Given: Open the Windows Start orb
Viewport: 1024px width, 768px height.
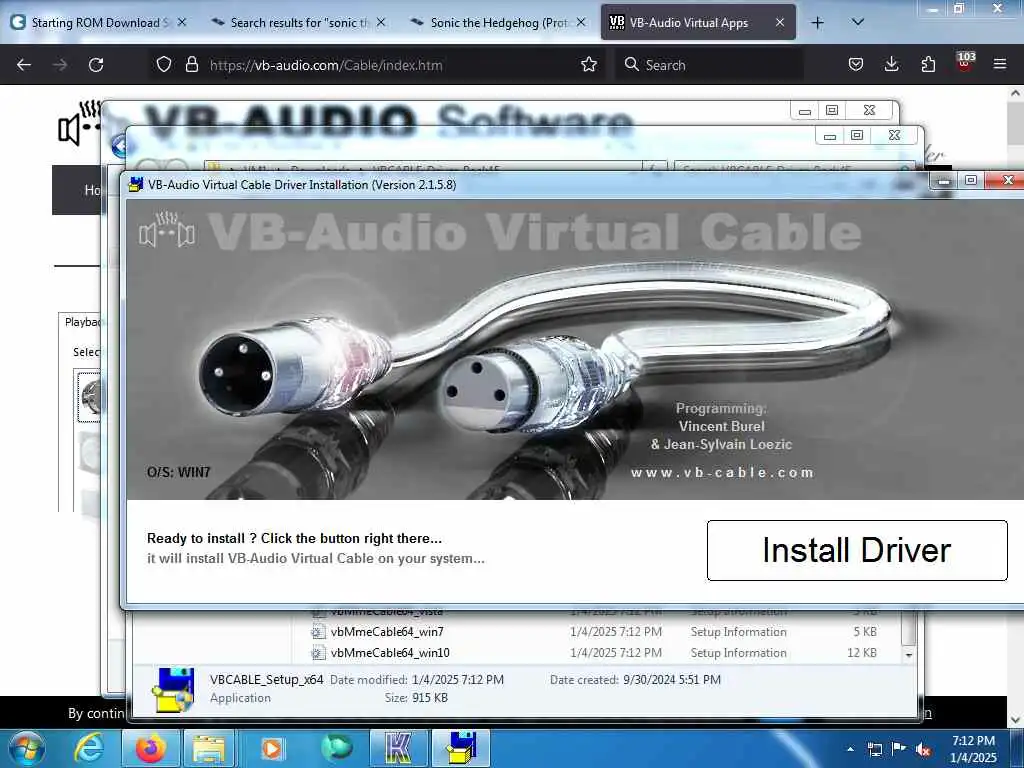Looking at the screenshot, I should [26, 748].
